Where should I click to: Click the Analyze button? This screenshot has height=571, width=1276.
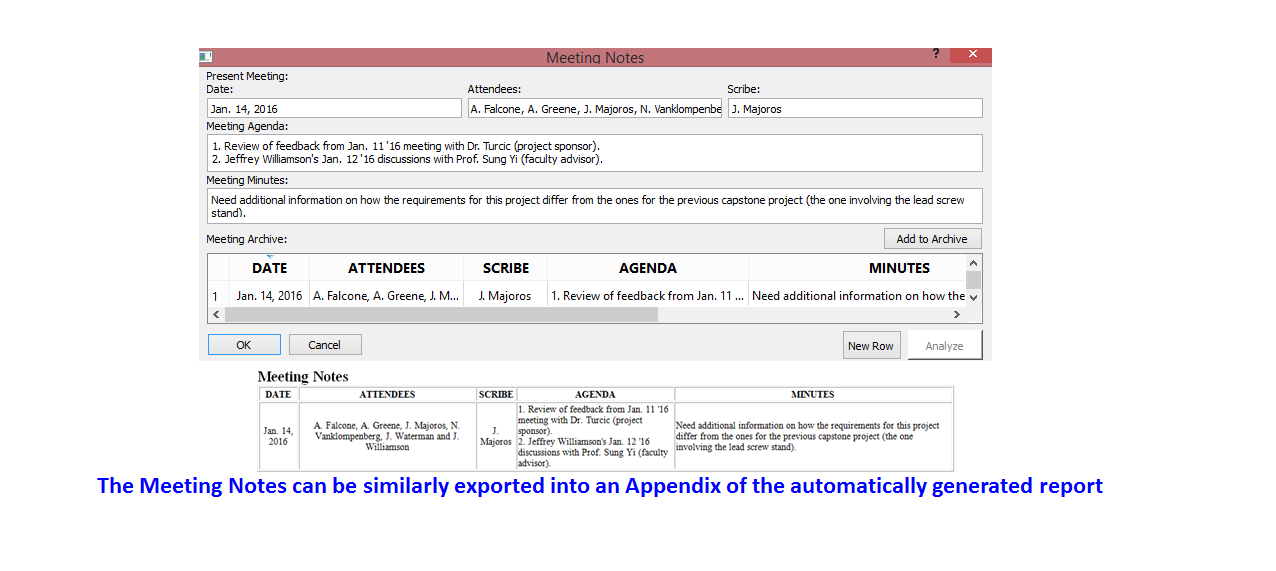coord(944,346)
